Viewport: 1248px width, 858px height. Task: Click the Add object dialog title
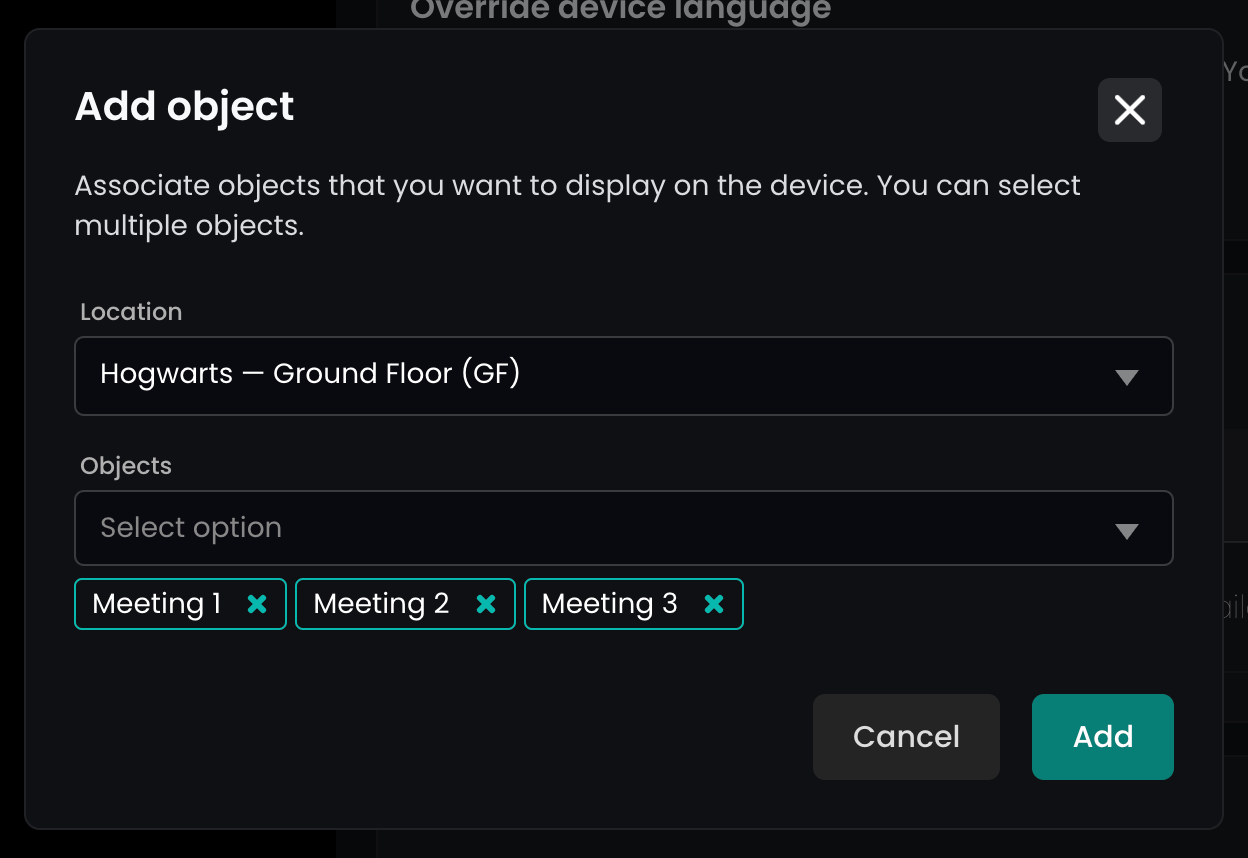point(185,107)
